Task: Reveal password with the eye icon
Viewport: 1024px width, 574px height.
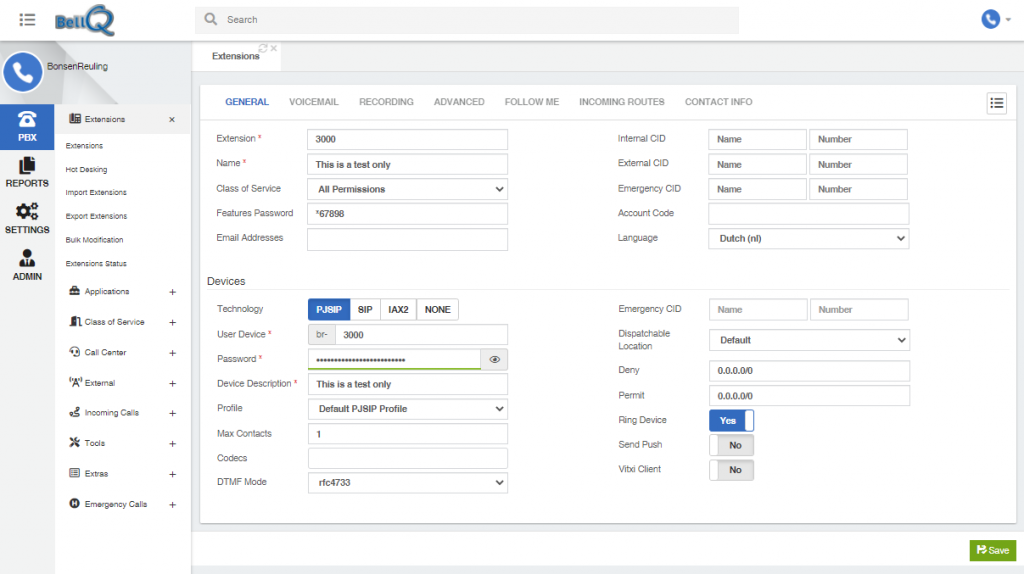Action: tap(494, 359)
